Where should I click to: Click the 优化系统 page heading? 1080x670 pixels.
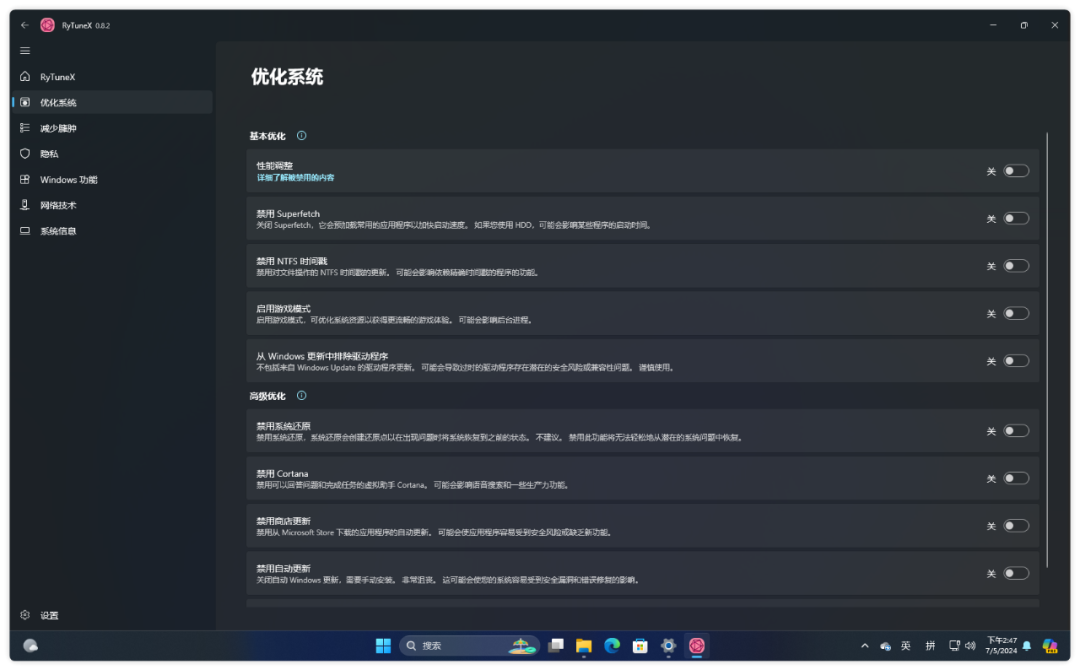287,76
